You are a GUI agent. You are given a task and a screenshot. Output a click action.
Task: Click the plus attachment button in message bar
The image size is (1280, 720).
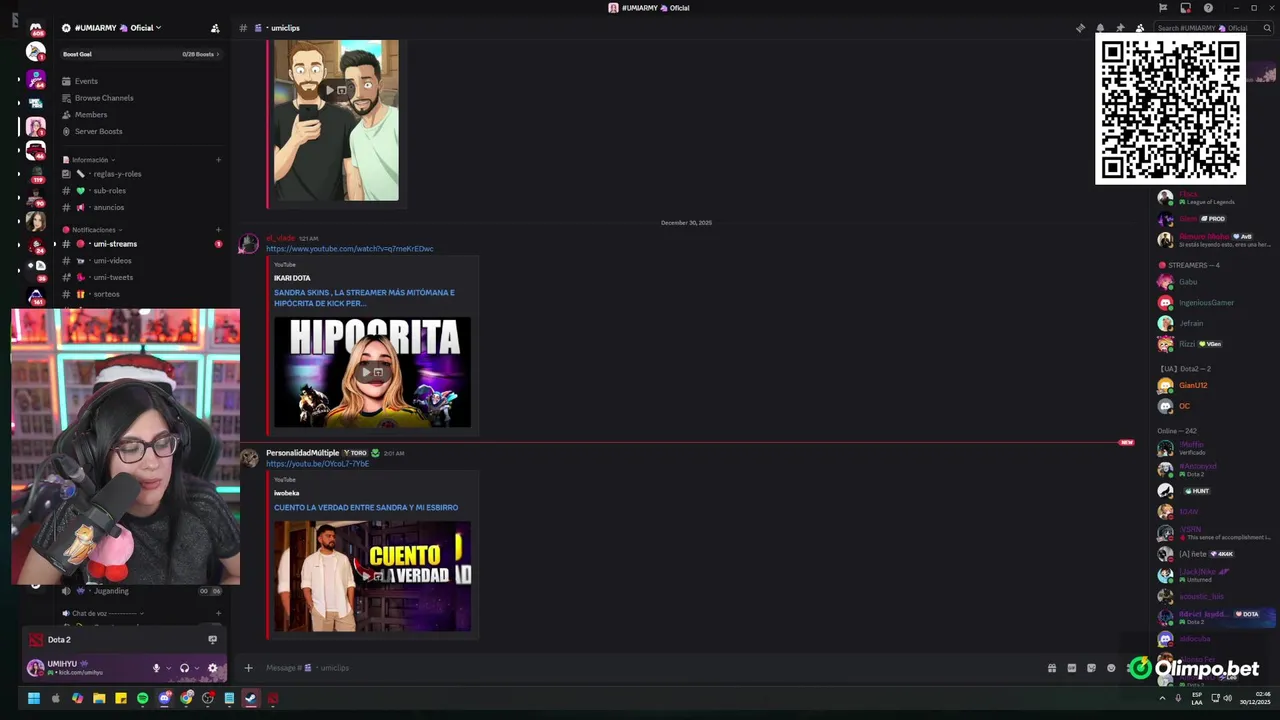[248, 668]
